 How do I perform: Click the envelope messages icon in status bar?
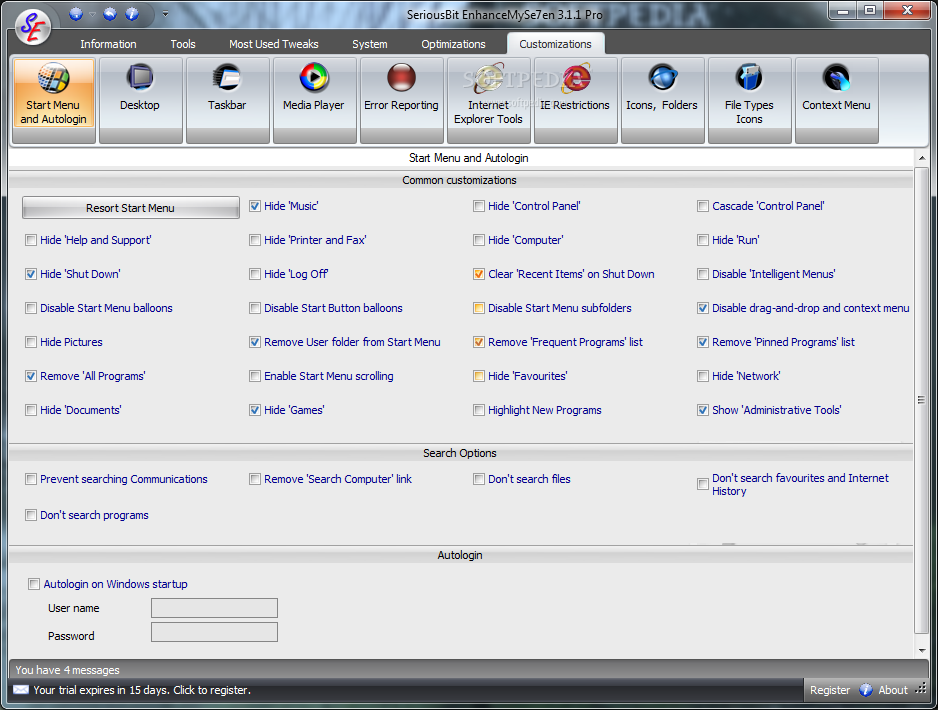[20, 690]
